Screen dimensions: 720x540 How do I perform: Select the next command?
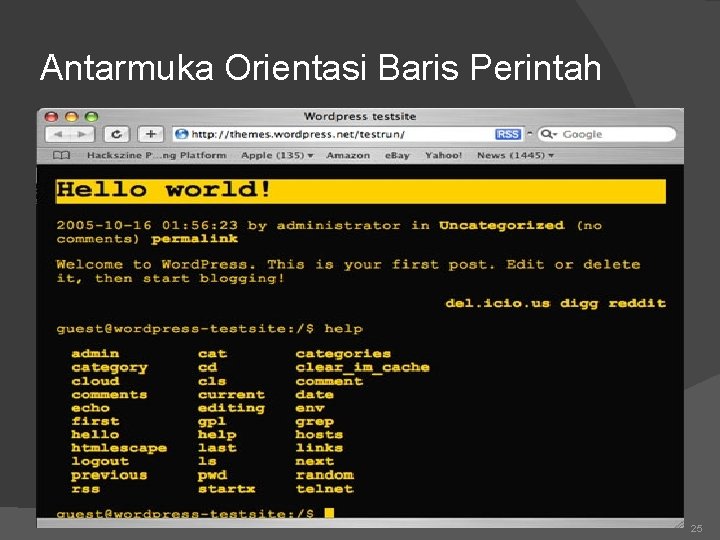(x=314, y=461)
